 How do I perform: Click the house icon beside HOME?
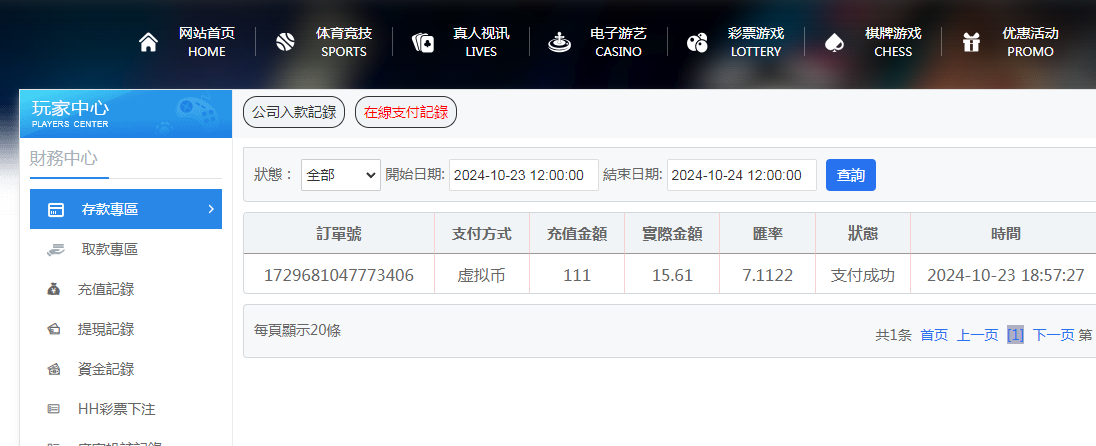148,42
